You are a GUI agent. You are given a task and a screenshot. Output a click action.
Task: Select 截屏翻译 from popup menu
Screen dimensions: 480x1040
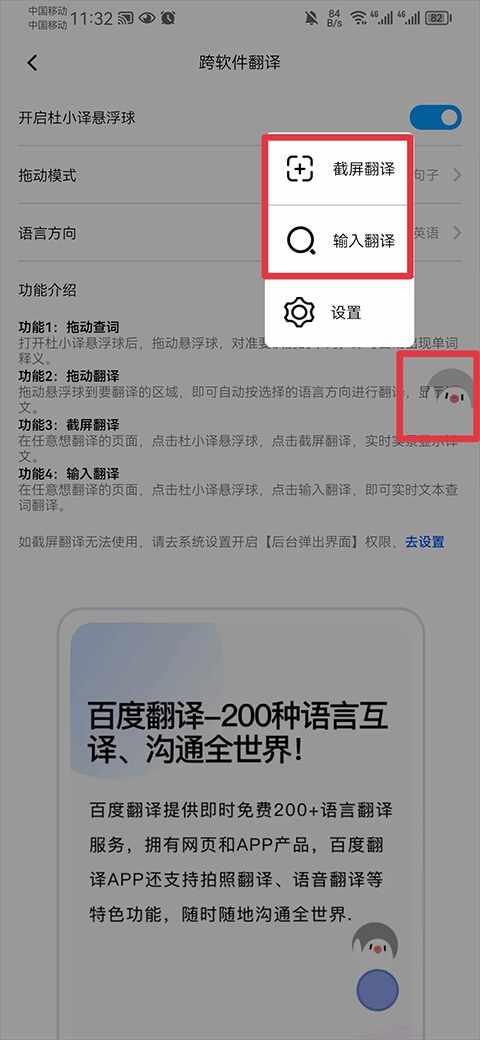tap(339, 170)
